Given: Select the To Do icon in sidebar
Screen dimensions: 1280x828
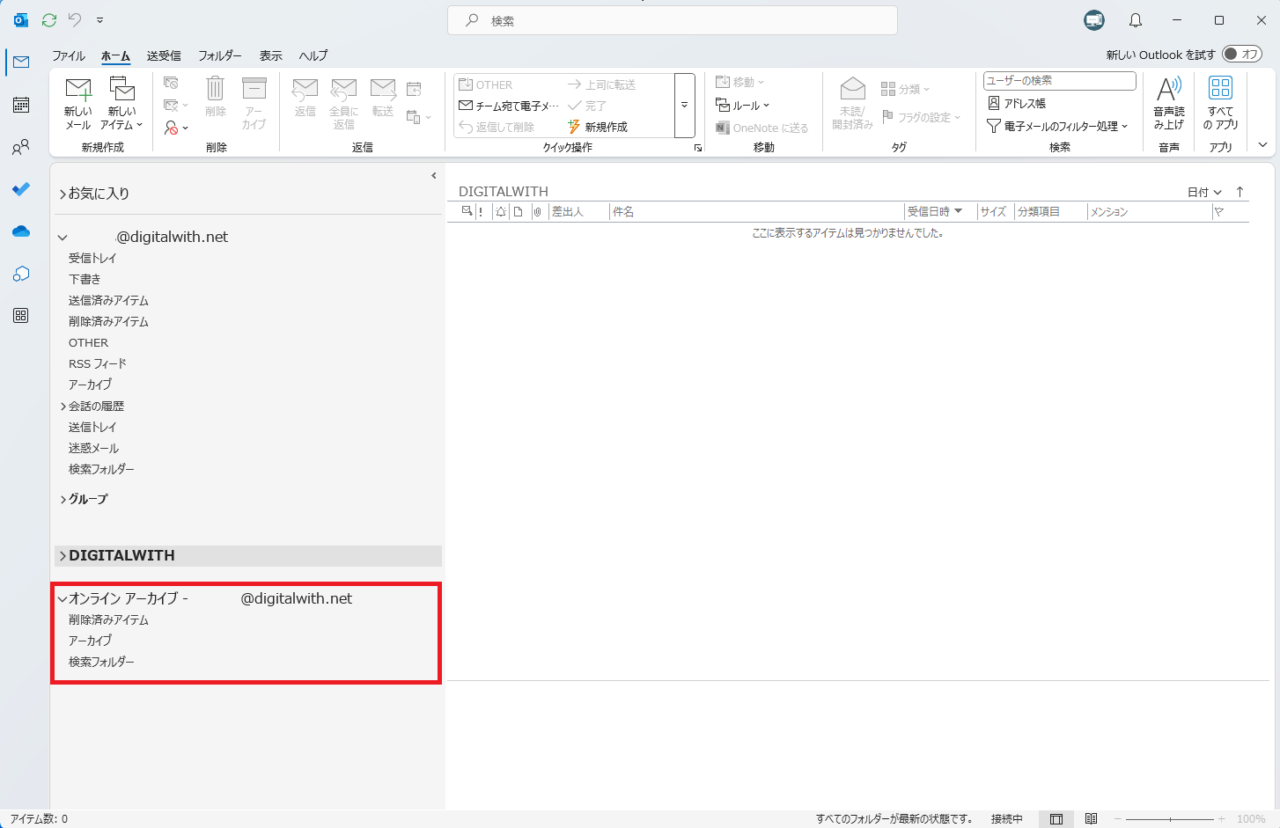Looking at the screenshot, I should [21, 189].
